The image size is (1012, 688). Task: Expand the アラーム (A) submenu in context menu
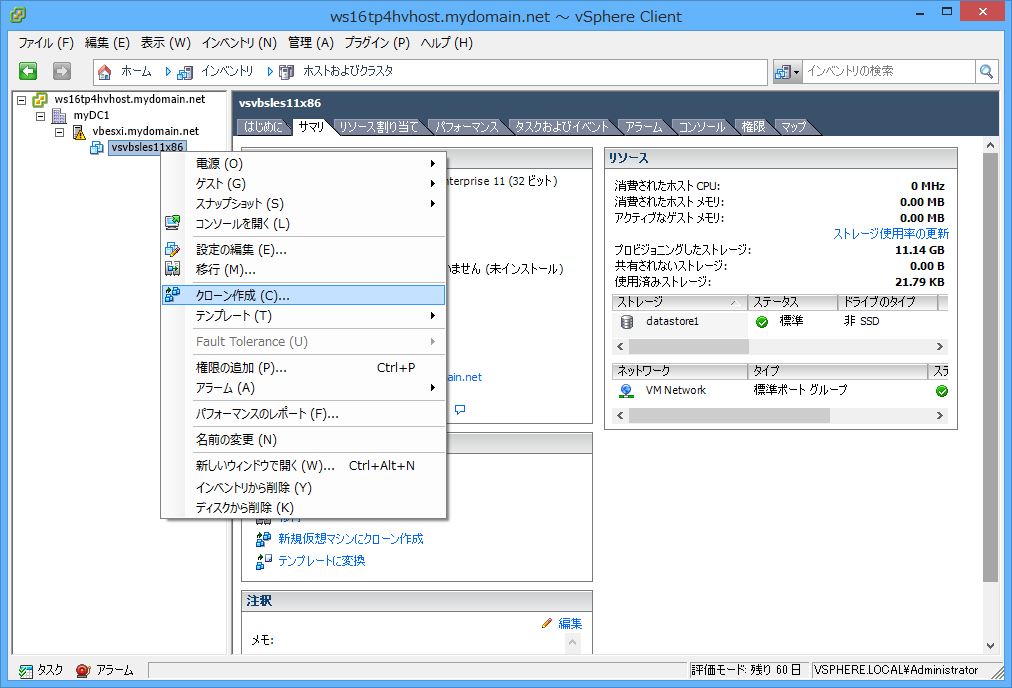pyautogui.click(x=432, y=388)
